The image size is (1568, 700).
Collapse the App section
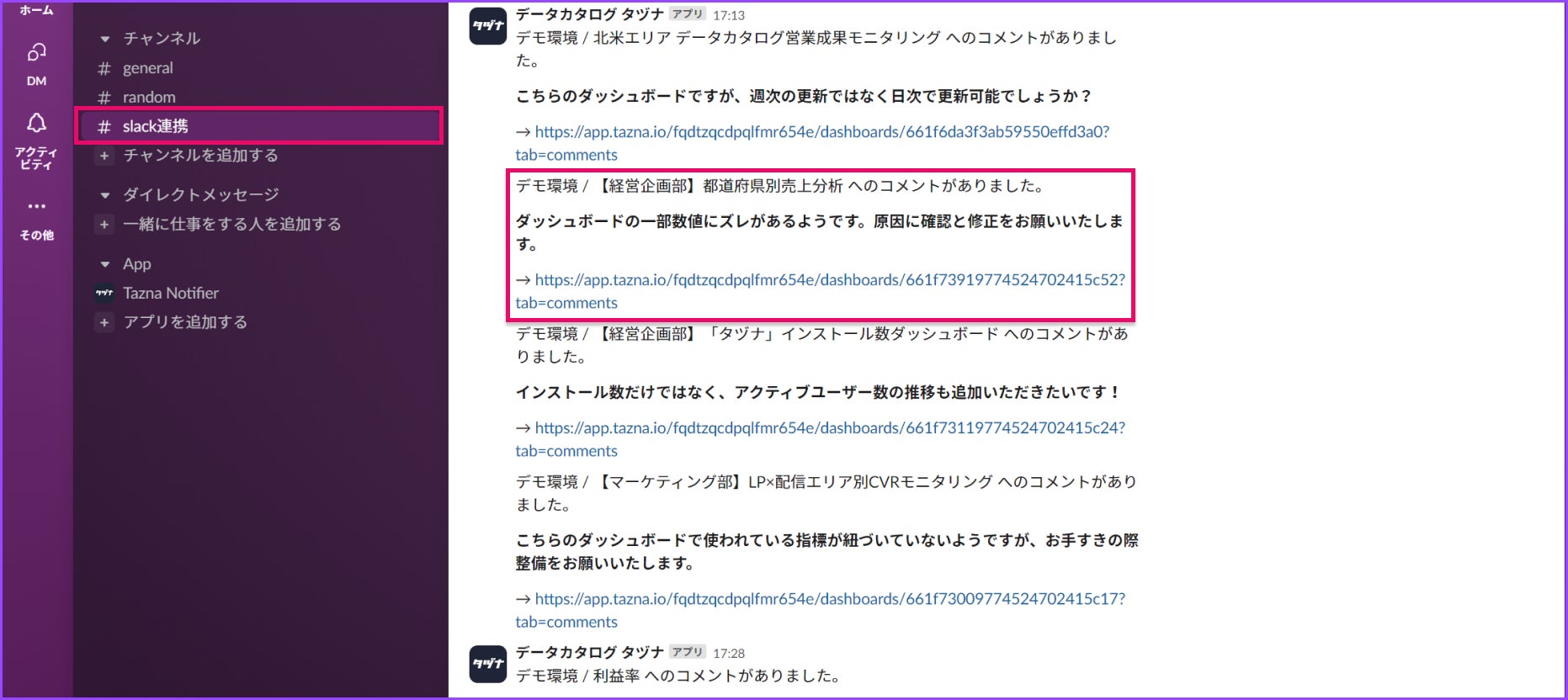click(x=105, y=264)
